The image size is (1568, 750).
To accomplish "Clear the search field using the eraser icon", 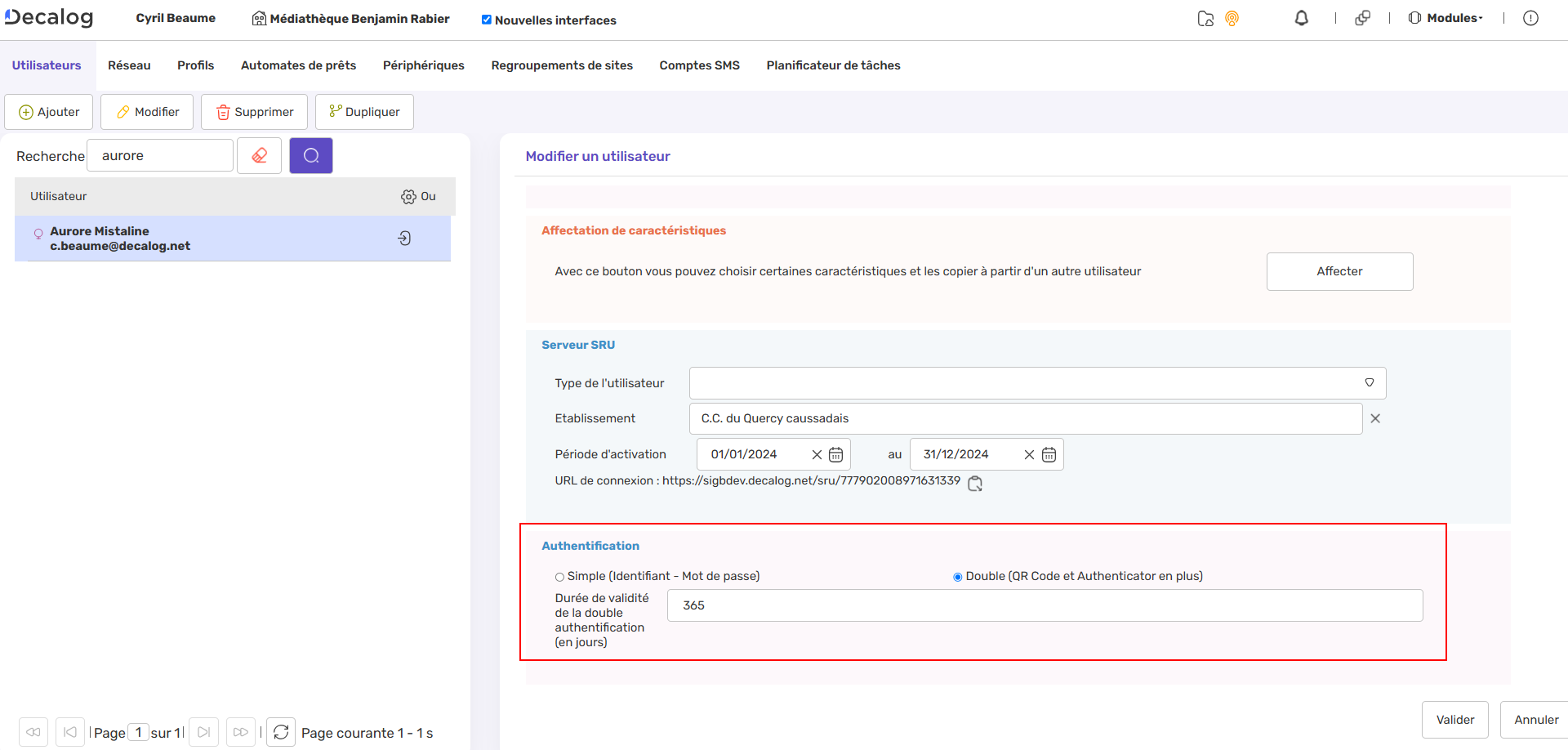I will [x=259, y=155].
